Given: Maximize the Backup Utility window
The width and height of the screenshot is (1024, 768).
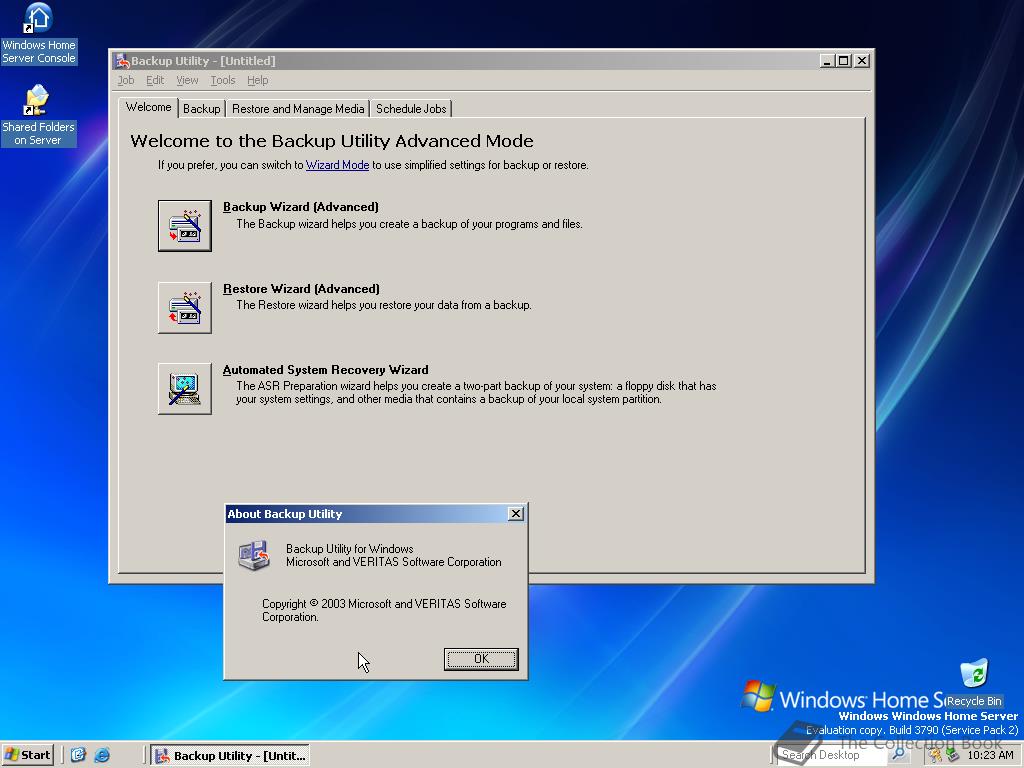Looking at the screenshot, I should [843, 61].
